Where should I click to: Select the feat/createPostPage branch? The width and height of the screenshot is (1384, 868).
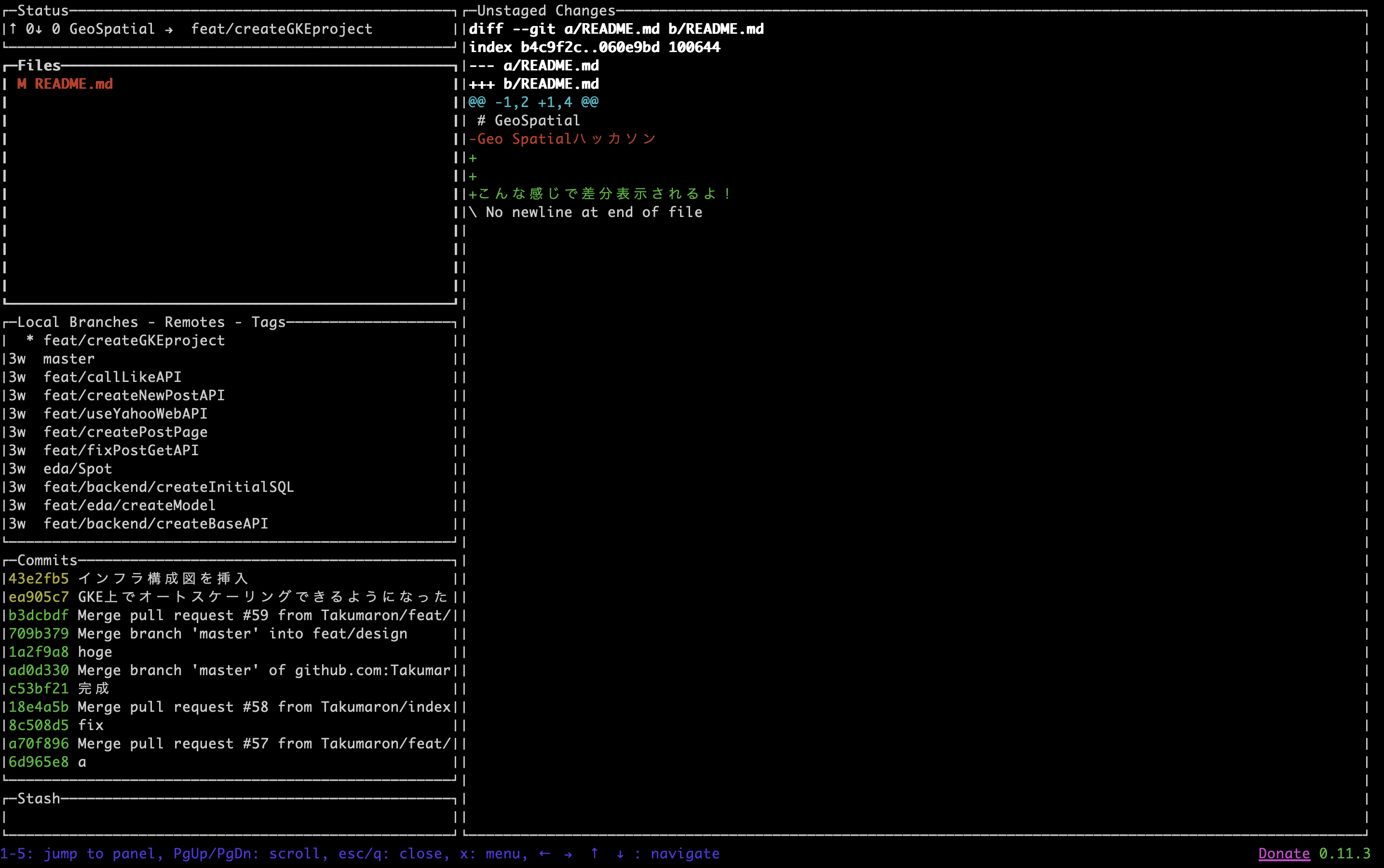click(x=230, y=432)
